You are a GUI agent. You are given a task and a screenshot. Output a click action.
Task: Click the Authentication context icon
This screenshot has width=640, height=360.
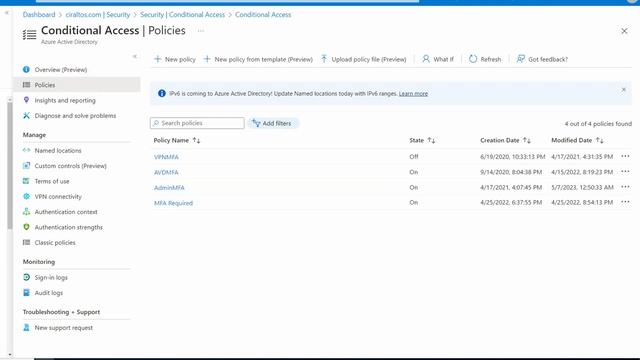coord(27,212)
